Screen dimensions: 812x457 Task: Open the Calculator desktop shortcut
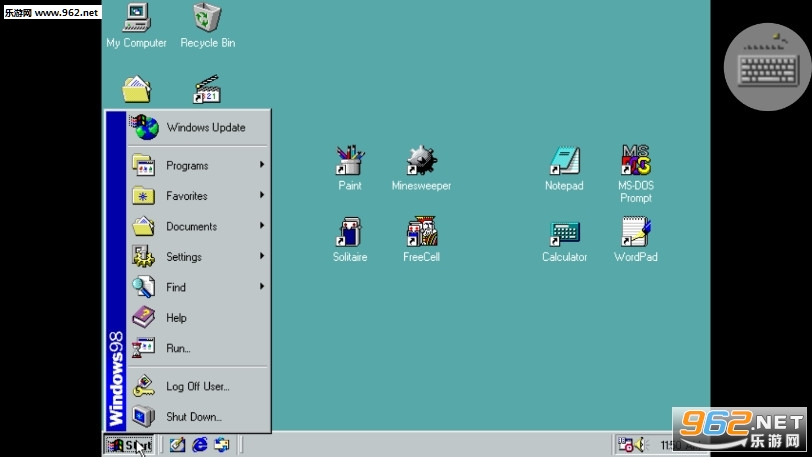[x=564, y=232]
